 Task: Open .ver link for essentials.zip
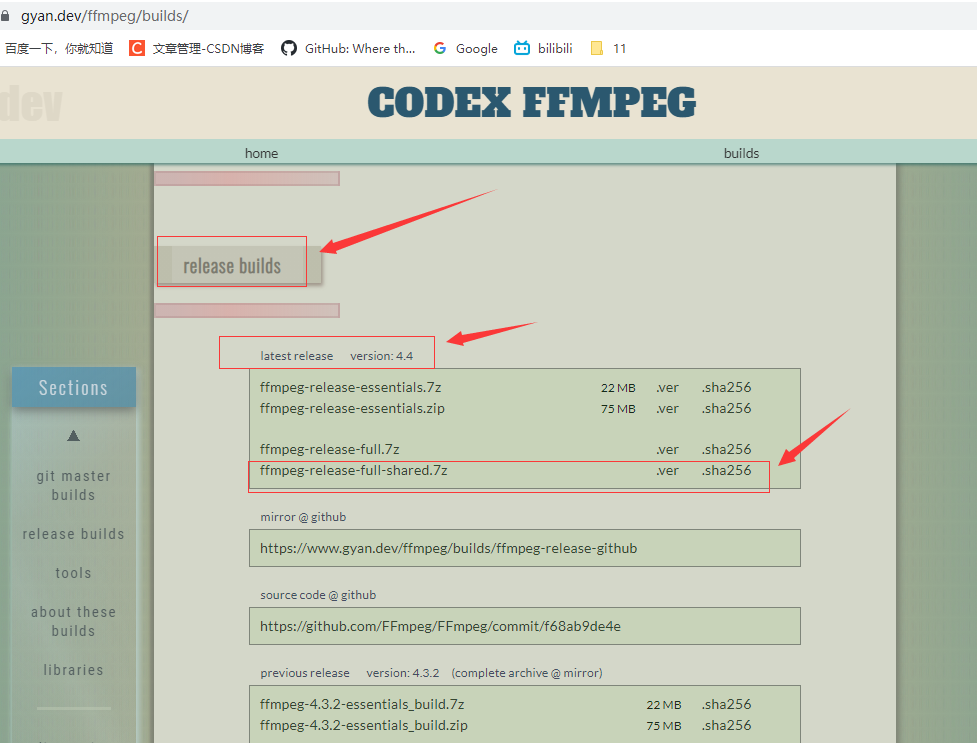[667, 409]
